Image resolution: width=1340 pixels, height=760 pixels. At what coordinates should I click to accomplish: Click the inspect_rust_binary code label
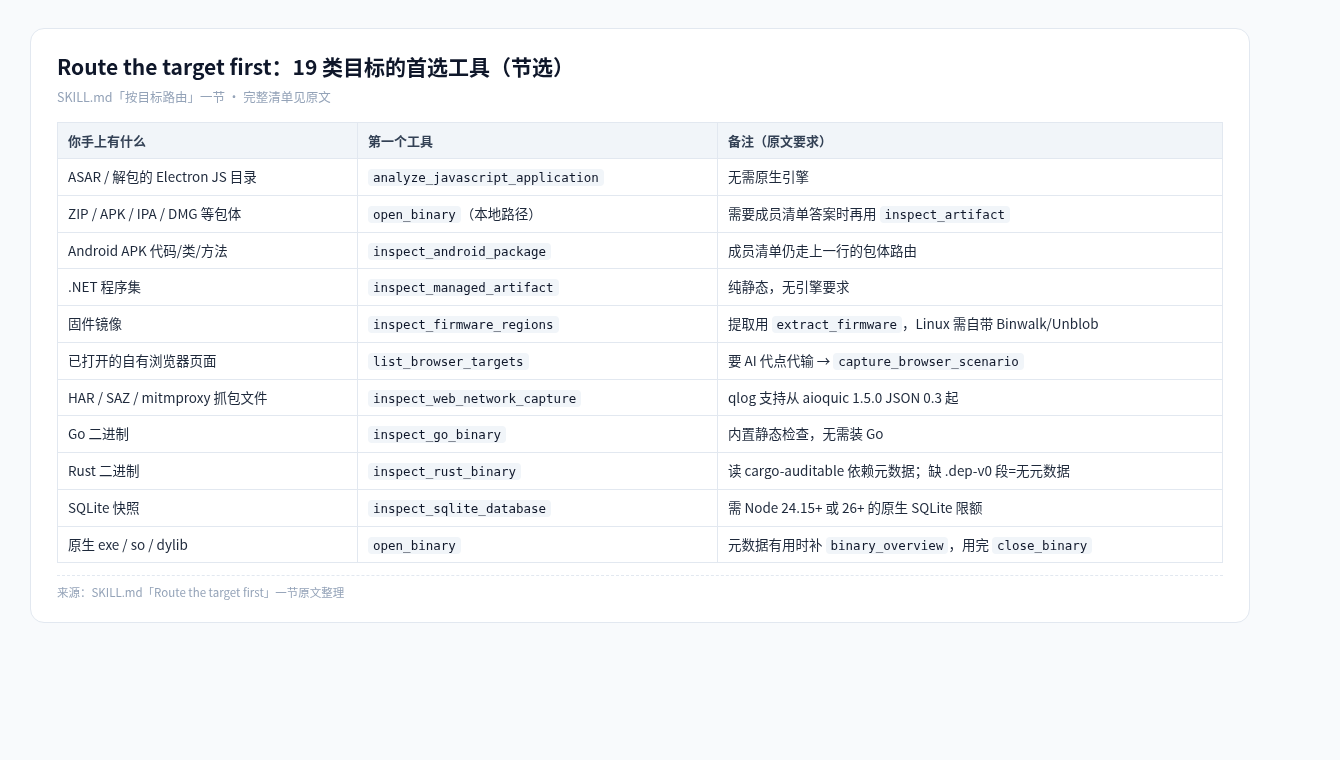pyautogui.click(x=444, y=472)
